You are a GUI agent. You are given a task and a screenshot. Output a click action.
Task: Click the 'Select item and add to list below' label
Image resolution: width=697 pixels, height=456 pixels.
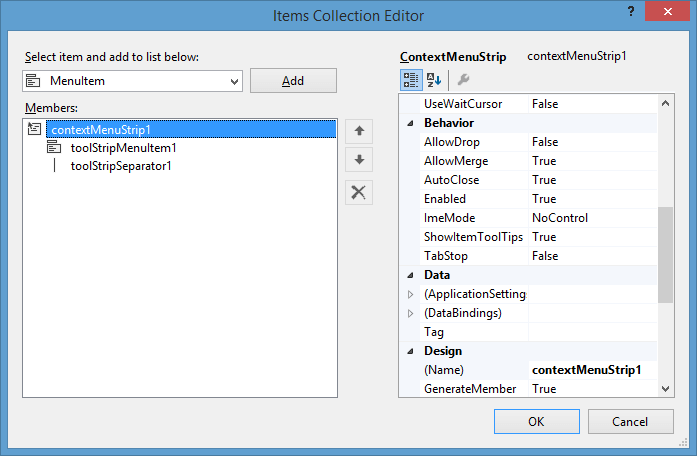pos(112,57)
